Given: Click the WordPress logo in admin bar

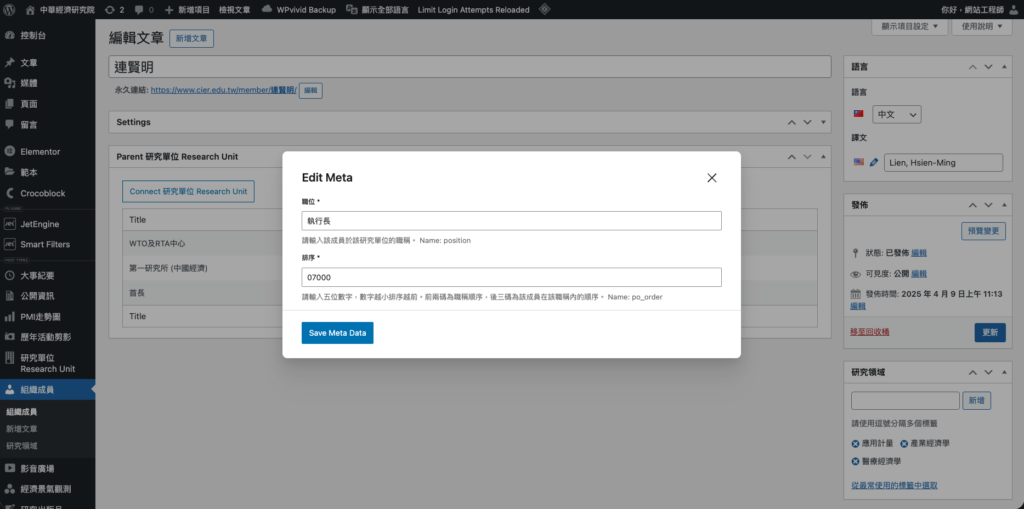Looking at the screenshot, I should pyautogui.click(x=9, y=9).
